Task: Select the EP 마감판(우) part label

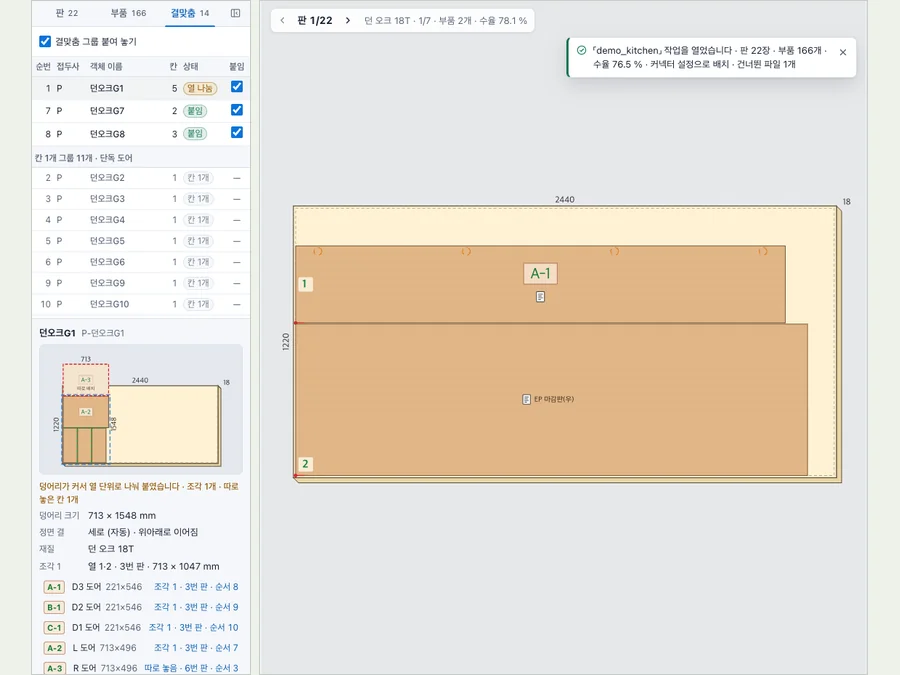Action: click(x=554, y=399)
